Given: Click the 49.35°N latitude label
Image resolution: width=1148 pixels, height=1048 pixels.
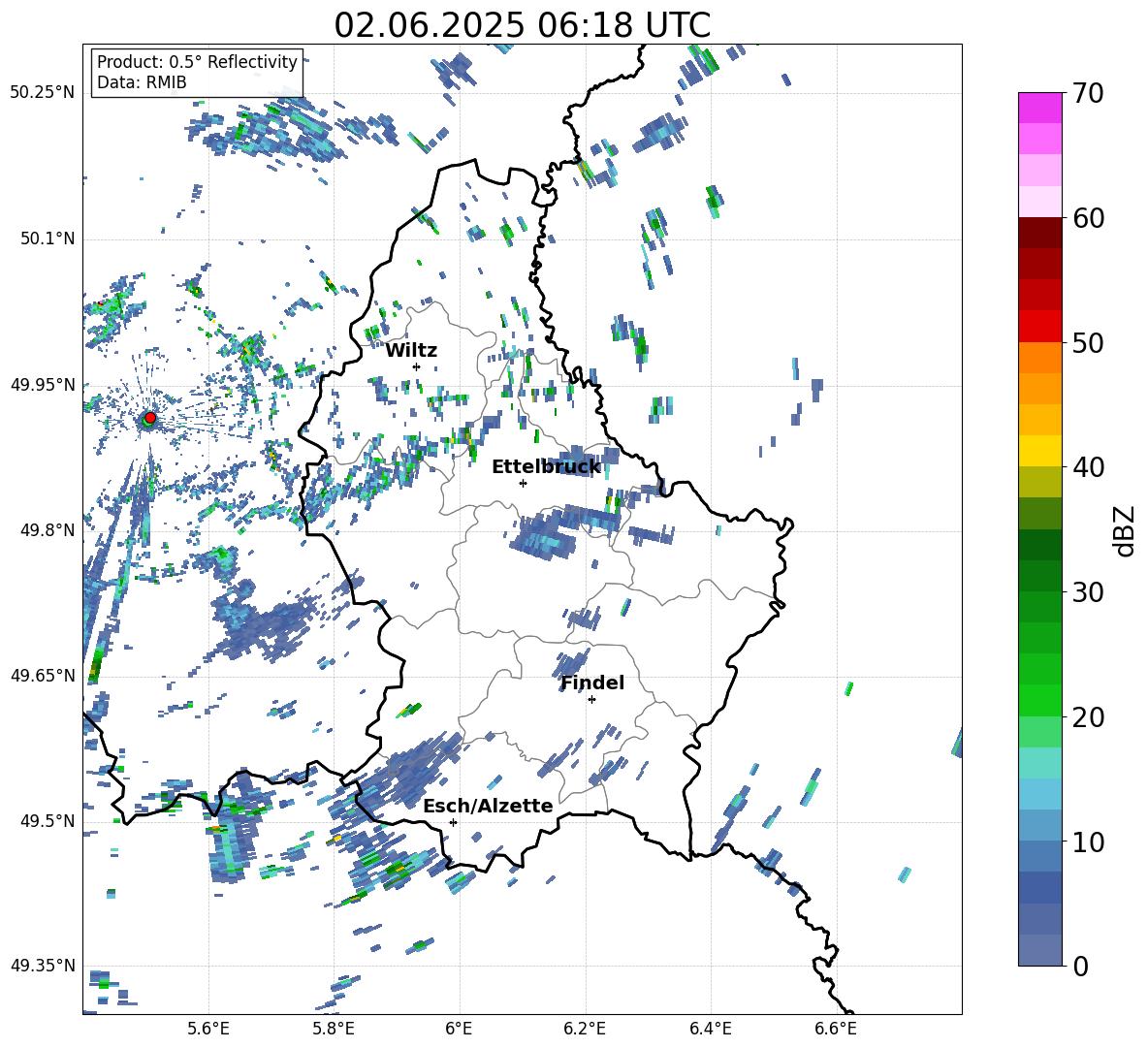Looking at the screenshot, I should tap(43, 966).
